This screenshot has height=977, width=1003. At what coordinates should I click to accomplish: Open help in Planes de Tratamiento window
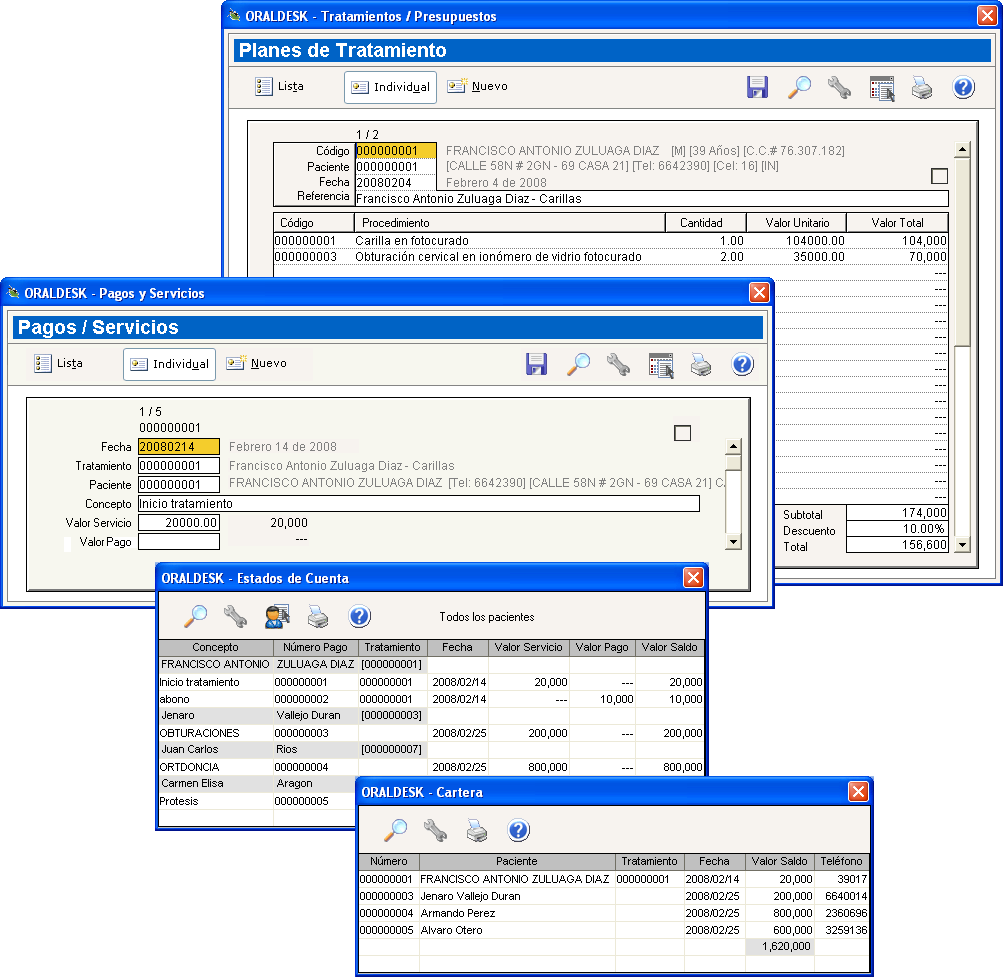pos(963,87)
